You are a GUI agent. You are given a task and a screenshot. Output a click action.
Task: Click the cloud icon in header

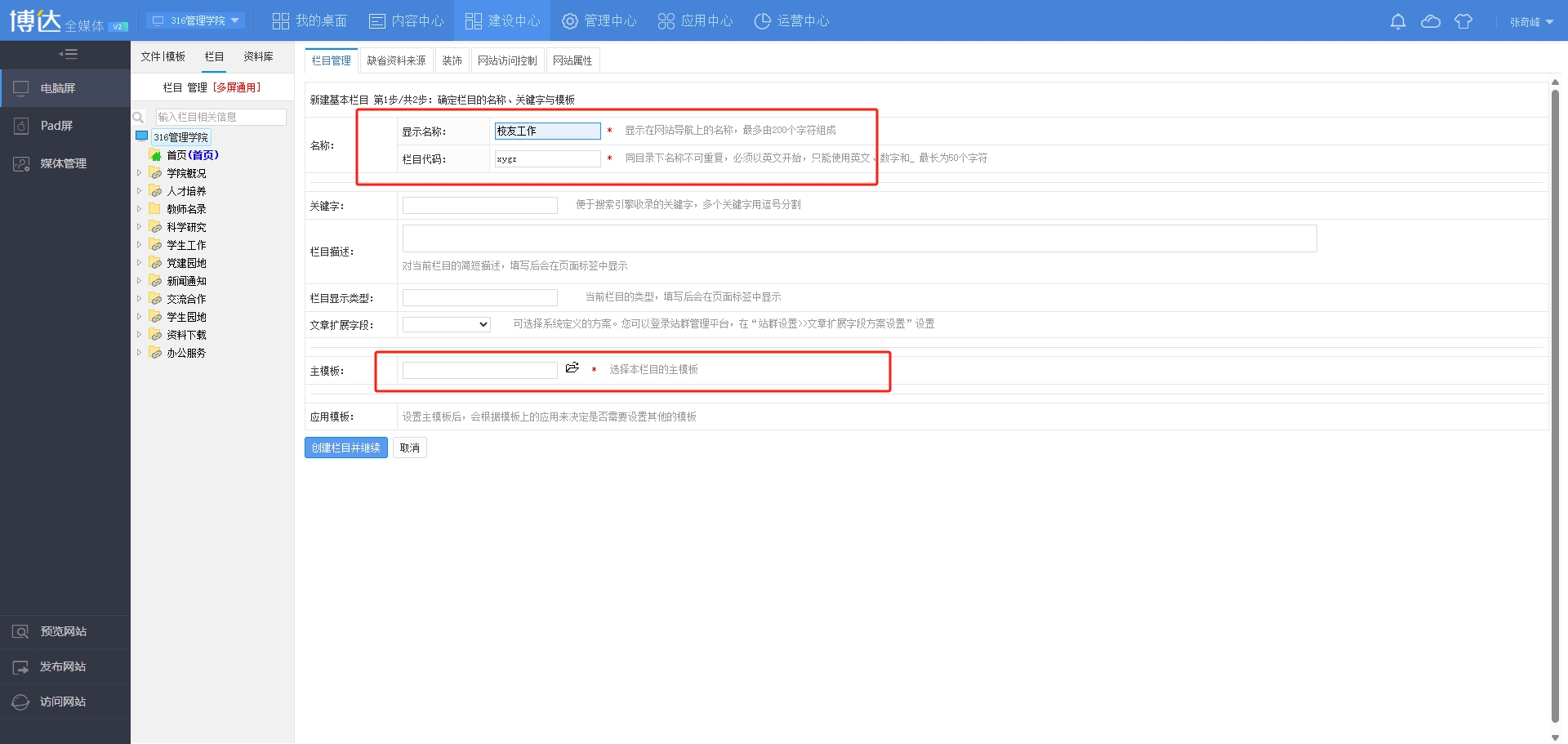1431,21
